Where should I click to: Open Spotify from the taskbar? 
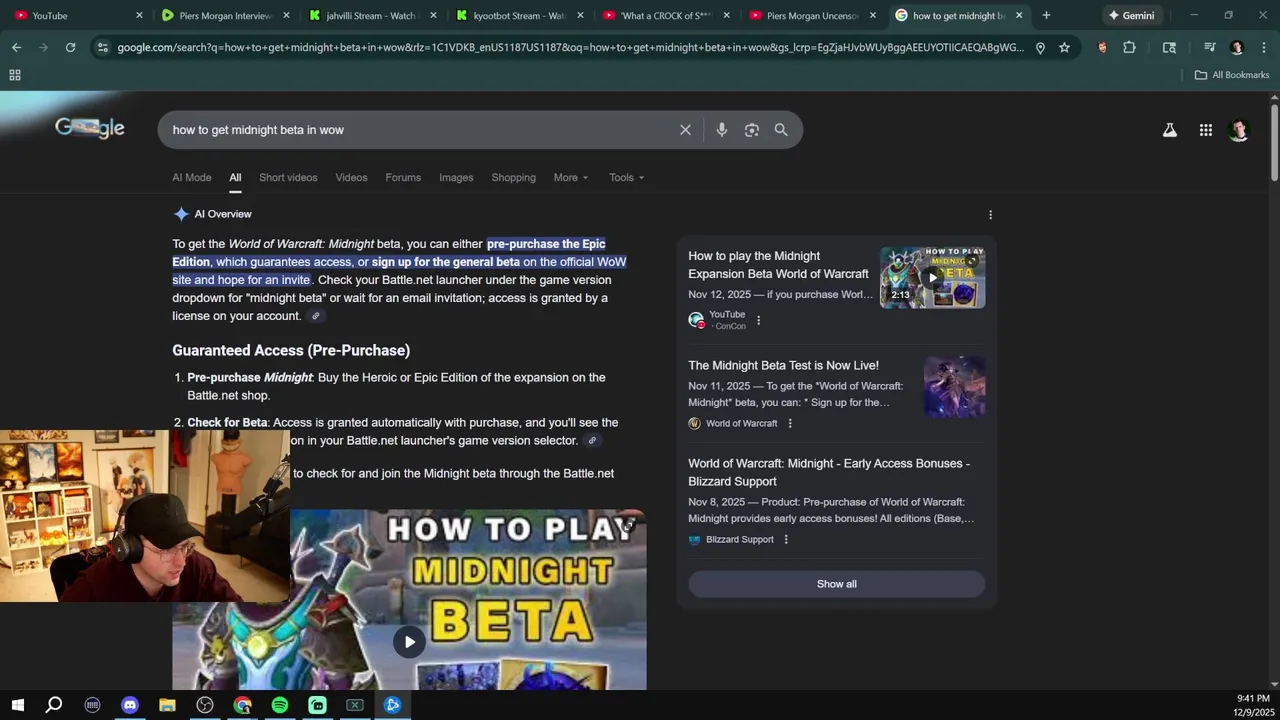(x=280, y=705)
